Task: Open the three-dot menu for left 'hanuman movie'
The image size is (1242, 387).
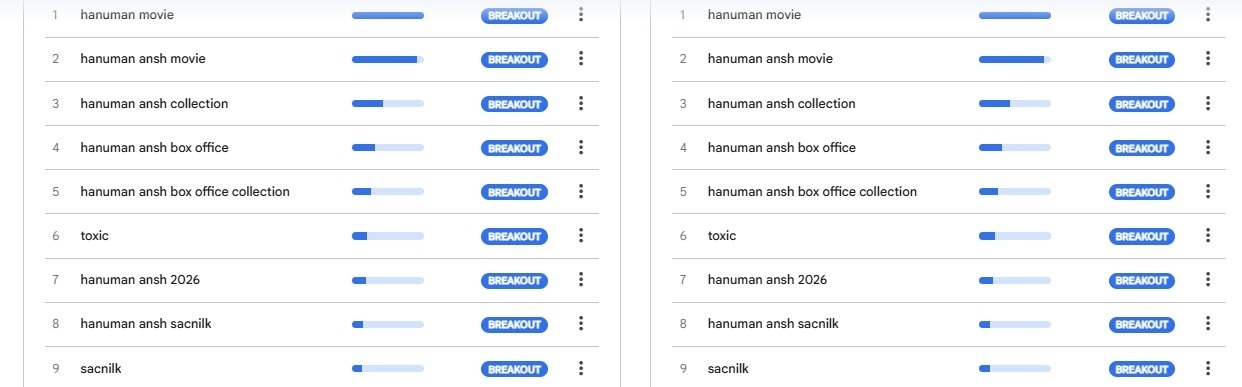Action: coord(581,15)
